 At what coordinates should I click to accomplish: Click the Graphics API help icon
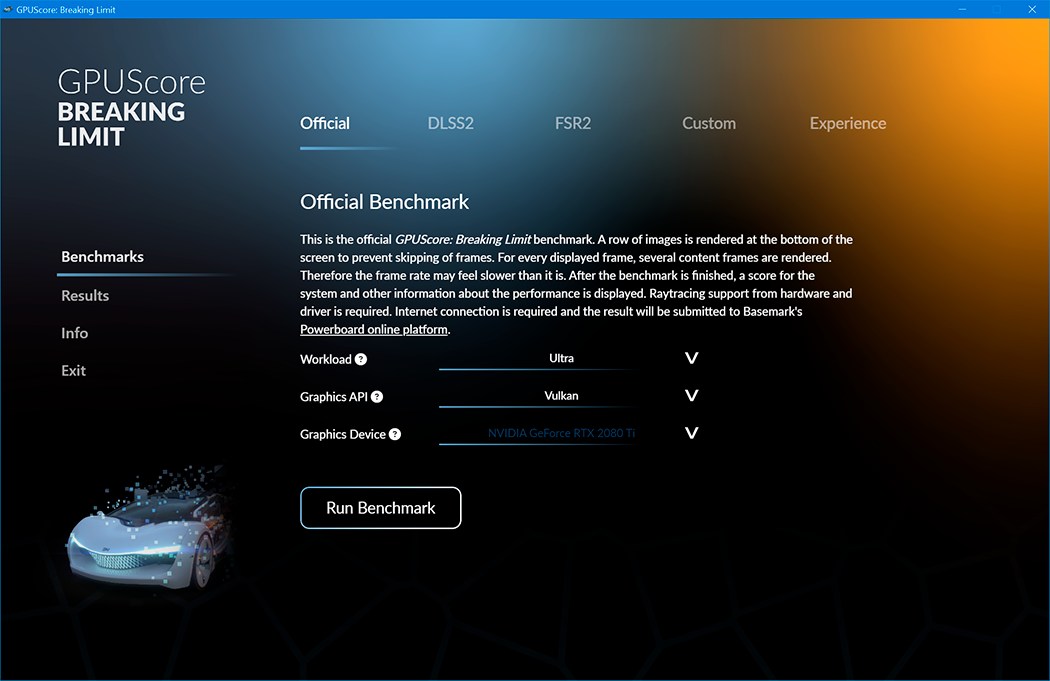[377, 396]
